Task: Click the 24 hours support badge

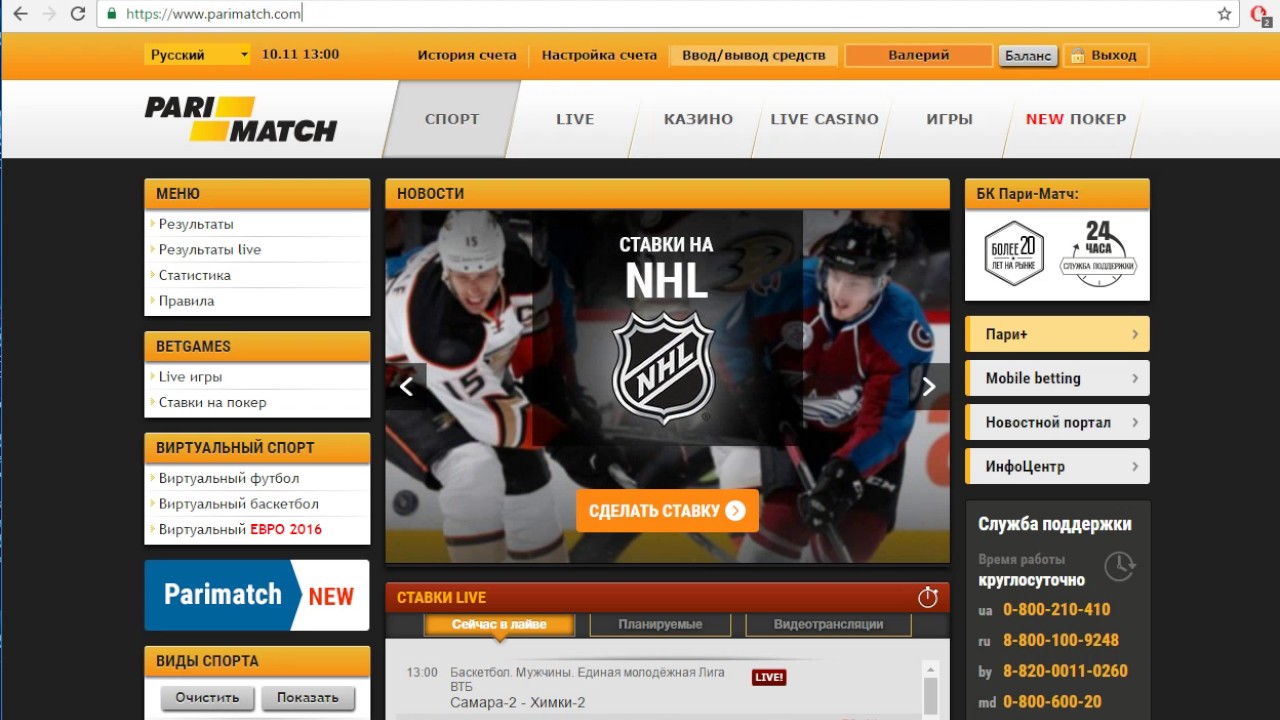Action: tap(1098, 254)
